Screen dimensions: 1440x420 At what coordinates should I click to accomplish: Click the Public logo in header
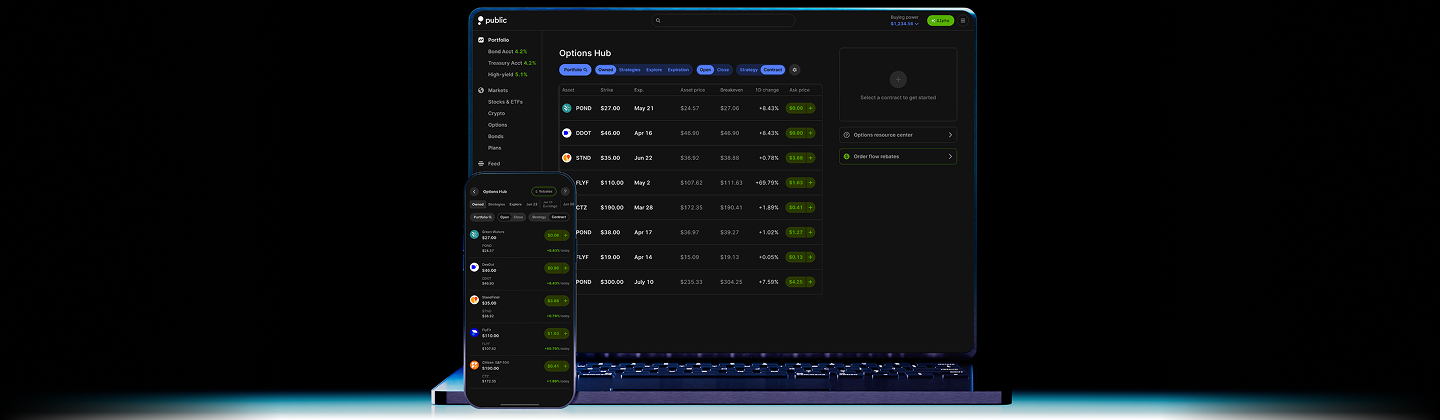[x=492, y=20]
